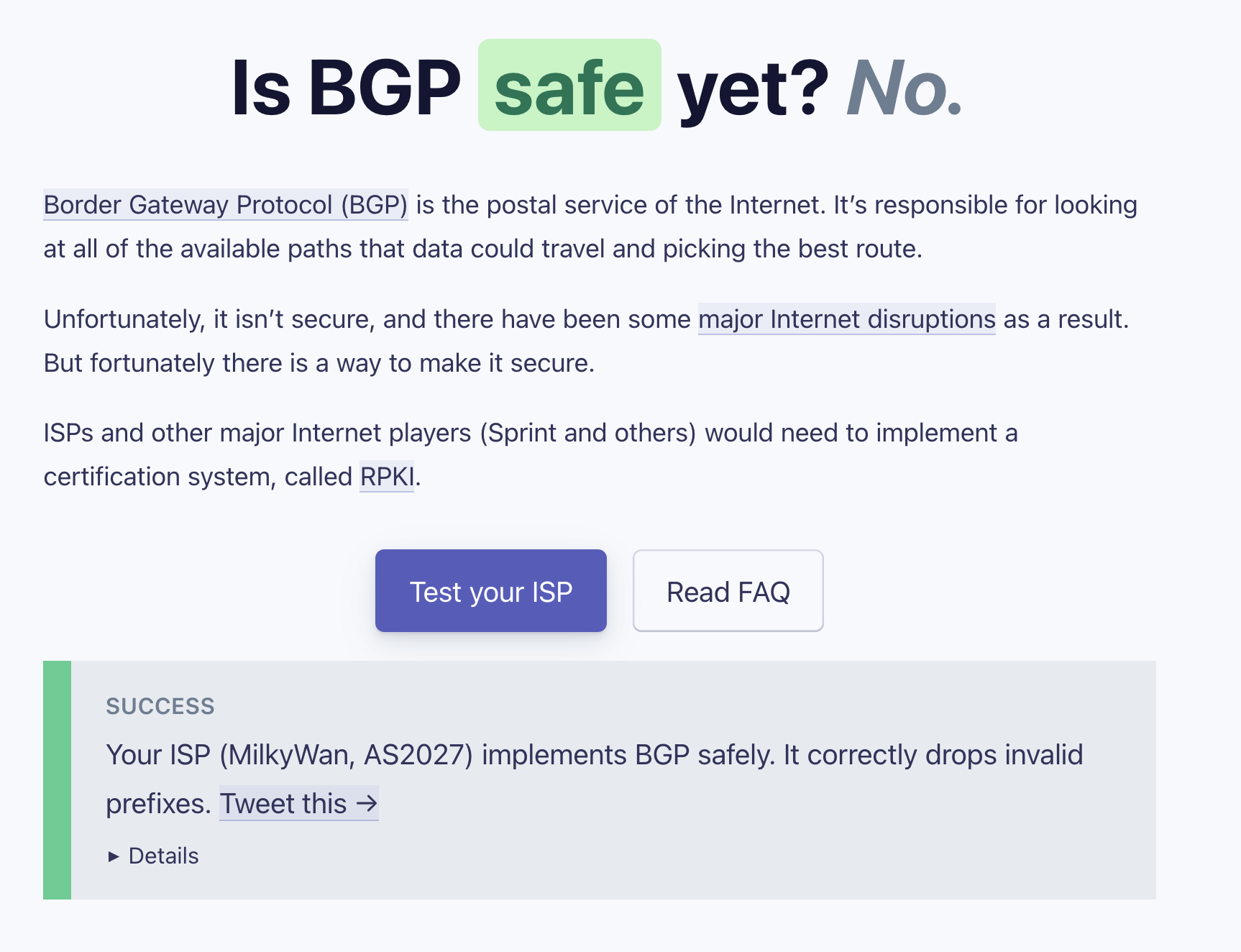Image resolution: width=1241 pixels, height=952 pixels.
Task: Click the green bar beside the result panel
Action: (x=57, y=779)
